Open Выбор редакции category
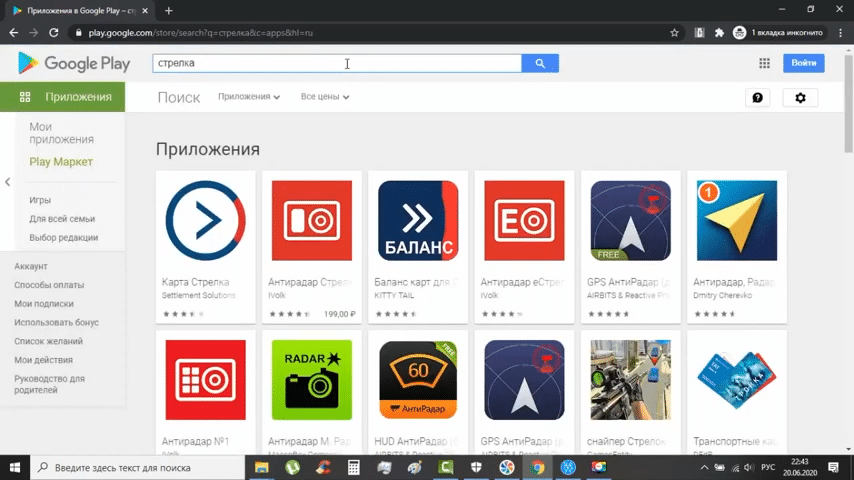The width and height of the screenshot is (854, 480). [64, 238]
